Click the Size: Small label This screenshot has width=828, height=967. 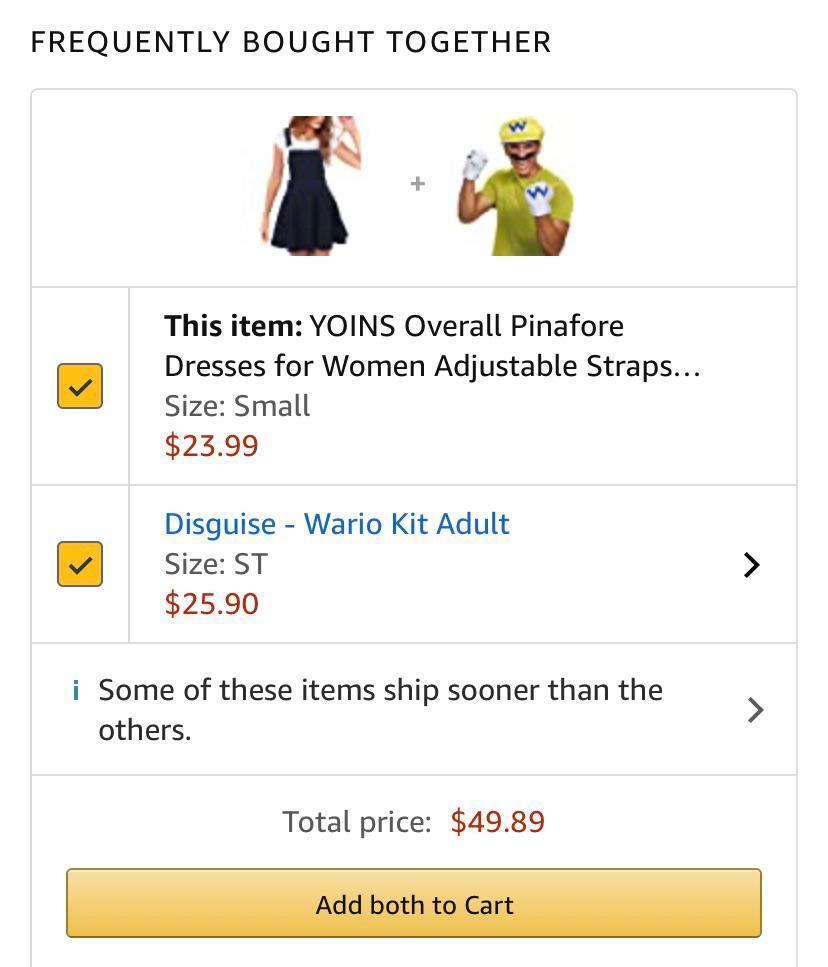237,405
